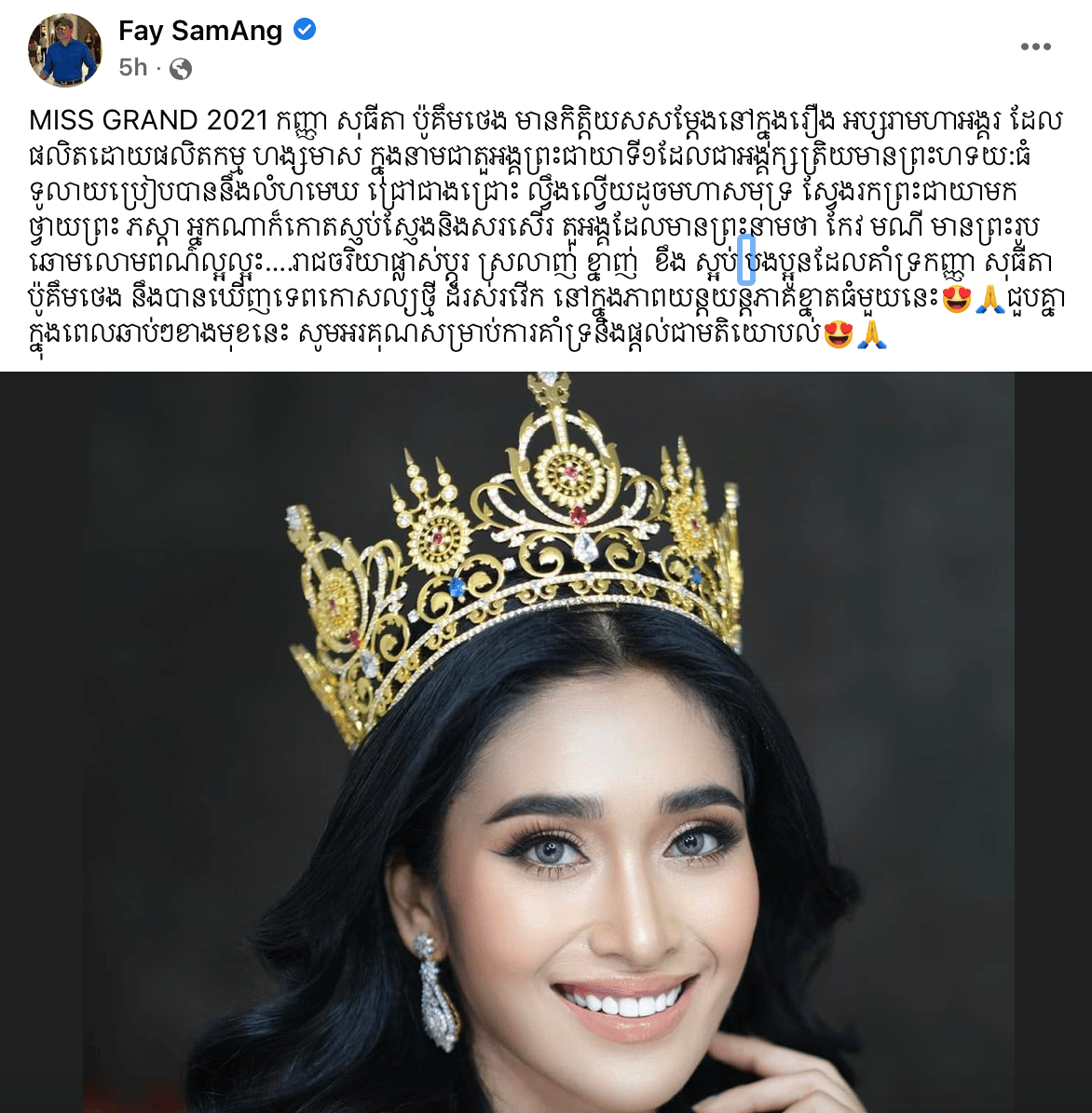Click the blue highlighted box within the post text
Viewport: 1092px width, 1113px height.
tap(746, 261)
